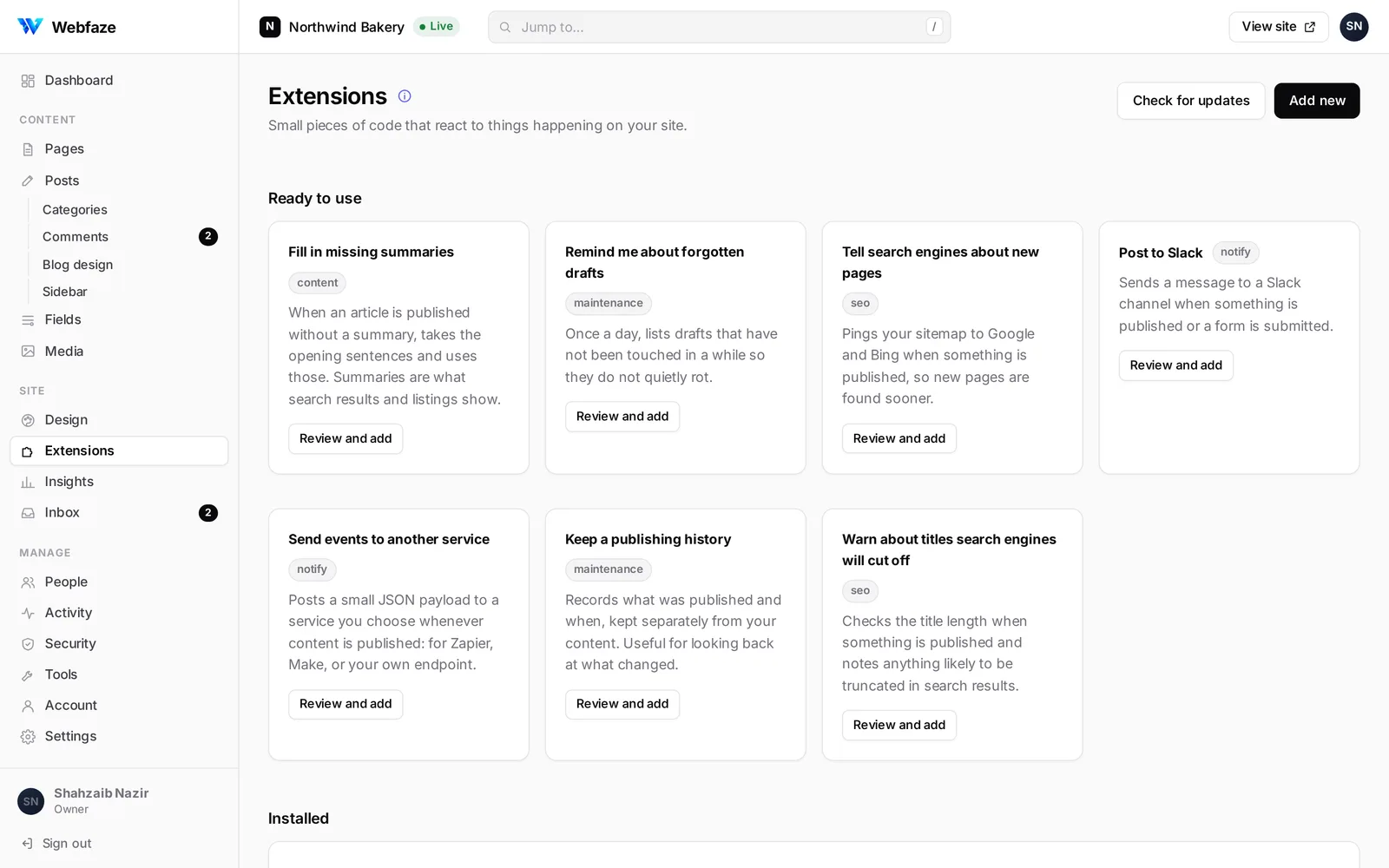Review and add Keep a publishing history

pos(622,704)
